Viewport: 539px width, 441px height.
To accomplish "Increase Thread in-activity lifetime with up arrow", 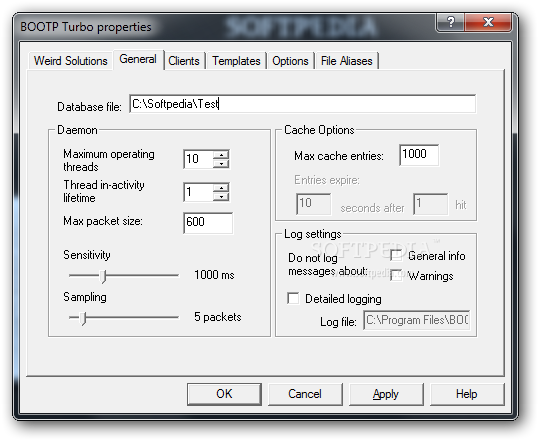I will coord(221,188).
